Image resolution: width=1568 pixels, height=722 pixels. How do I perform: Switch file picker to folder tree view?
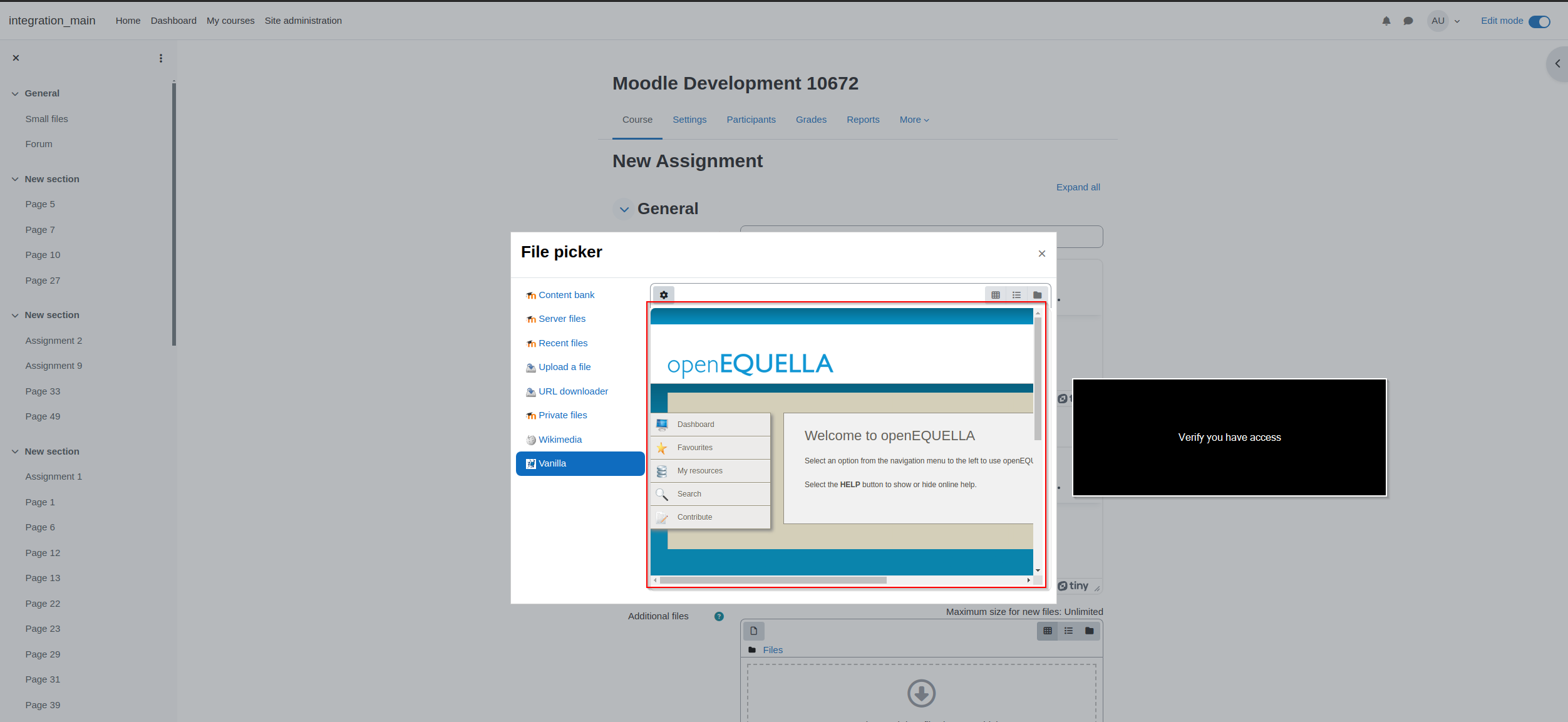[x=1037, y=295]
